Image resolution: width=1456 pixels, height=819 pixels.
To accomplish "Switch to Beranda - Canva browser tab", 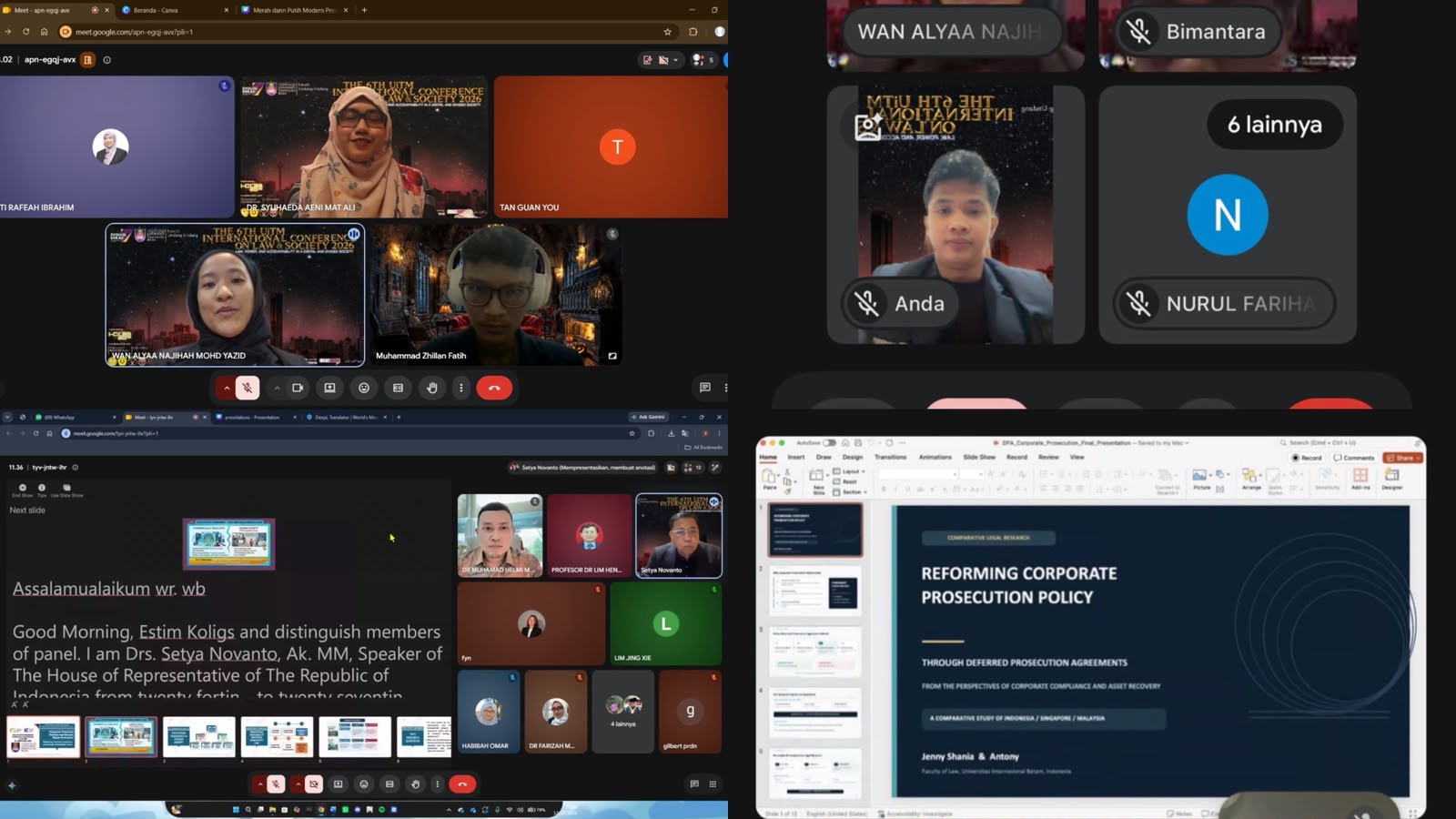I will pos(173,10).
